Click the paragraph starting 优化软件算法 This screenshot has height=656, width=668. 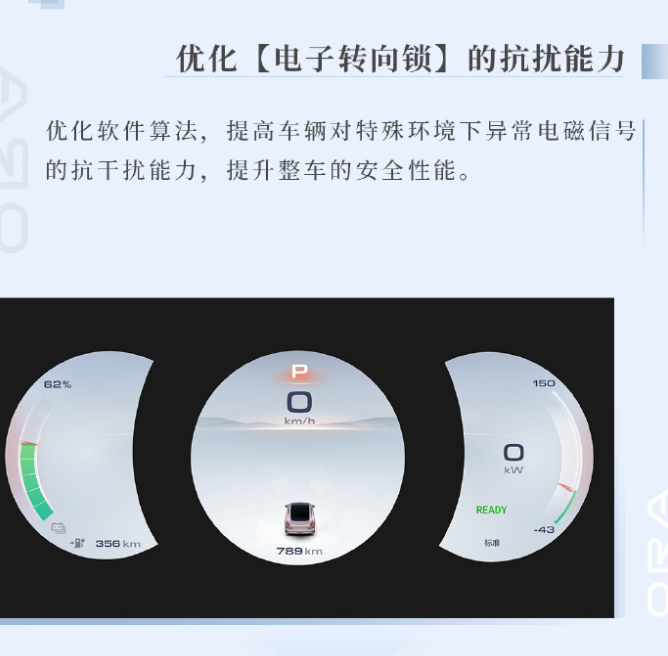point(341,150)
